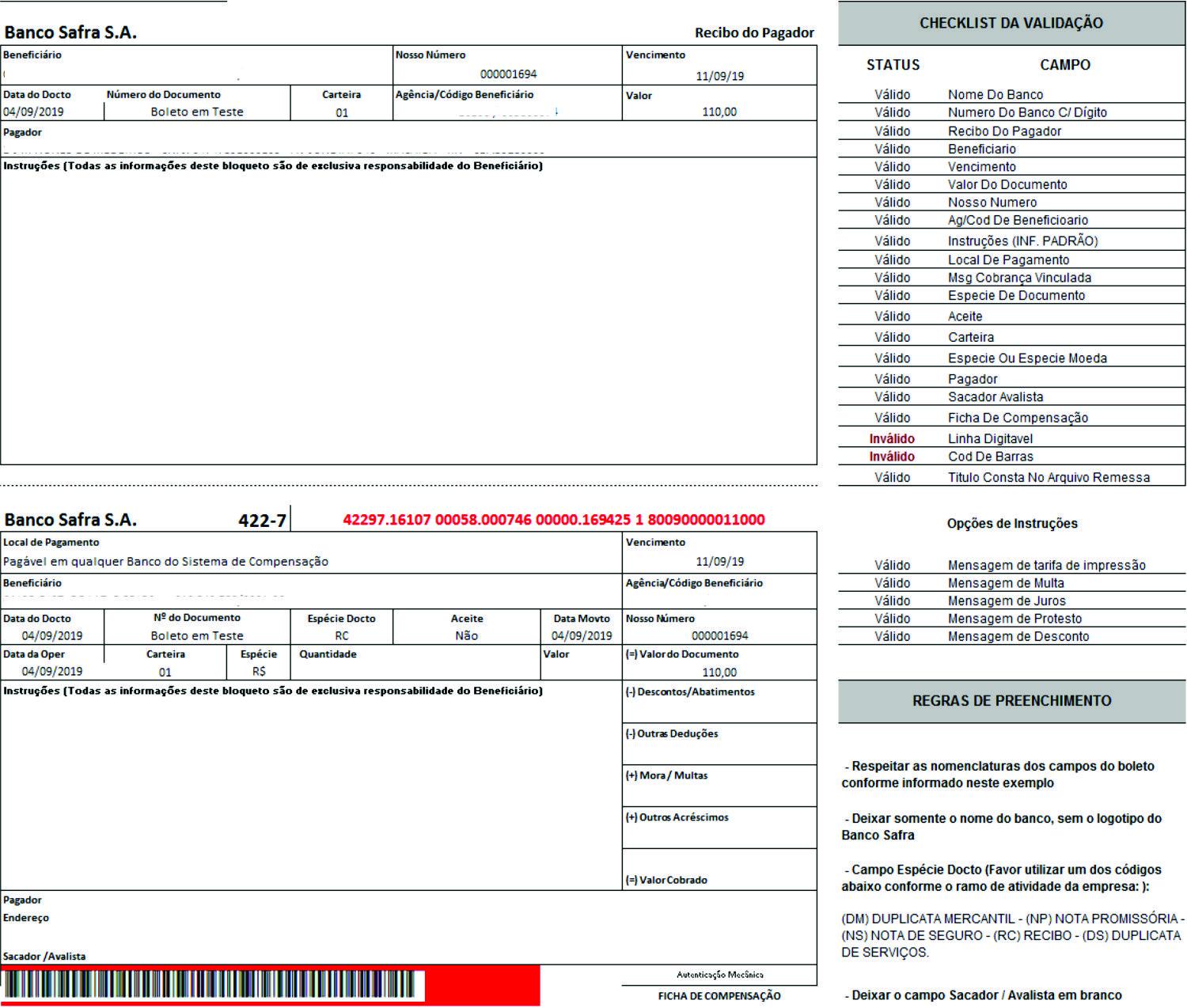This screenshot has height=1008, width=1187.
Task: Select 'Mensagem de tarifa de impressão'
Action: pyautogui.click(x=1046, y=565)
